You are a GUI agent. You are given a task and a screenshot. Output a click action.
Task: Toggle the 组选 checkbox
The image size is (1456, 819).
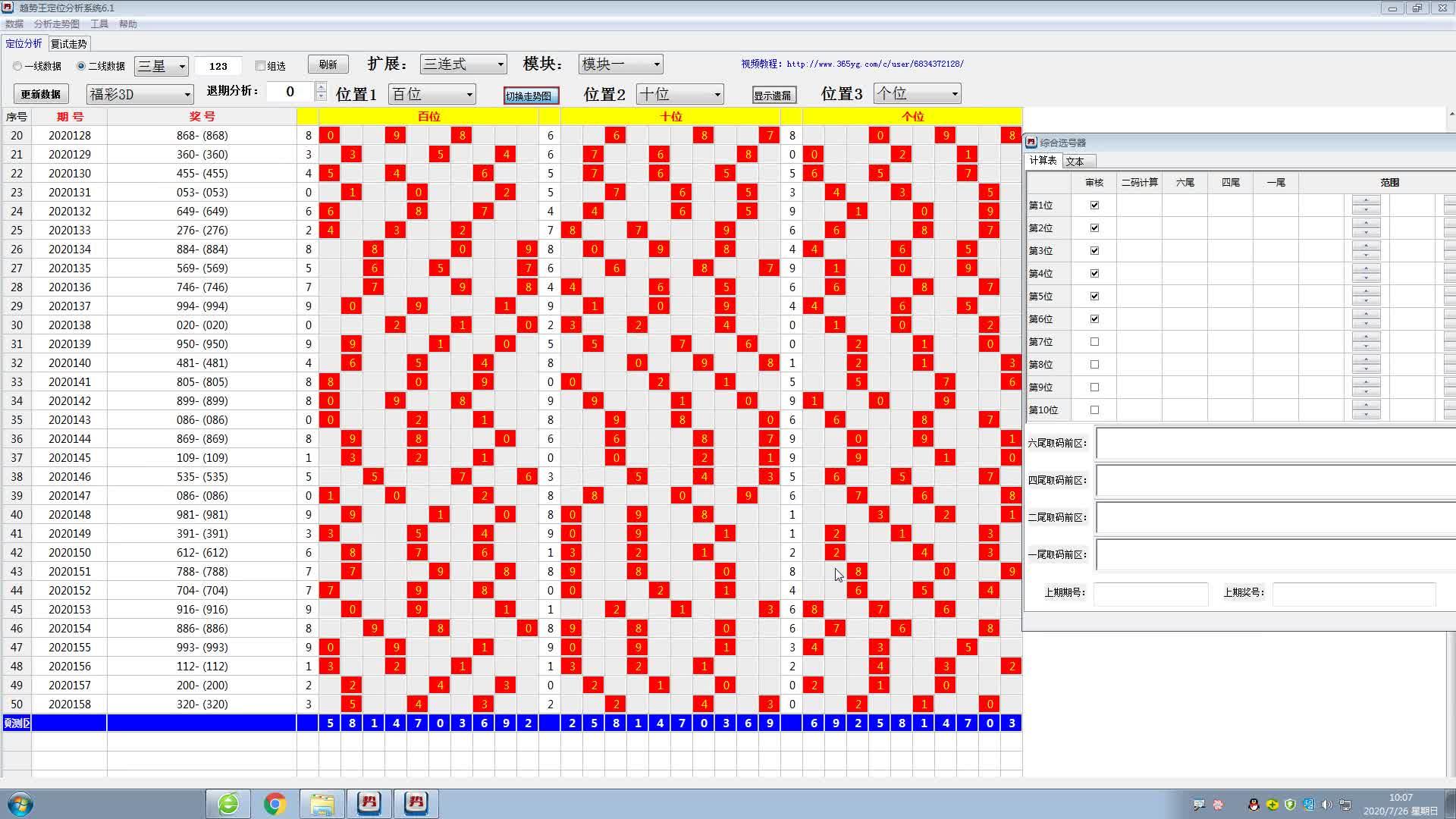click(260, 66)
